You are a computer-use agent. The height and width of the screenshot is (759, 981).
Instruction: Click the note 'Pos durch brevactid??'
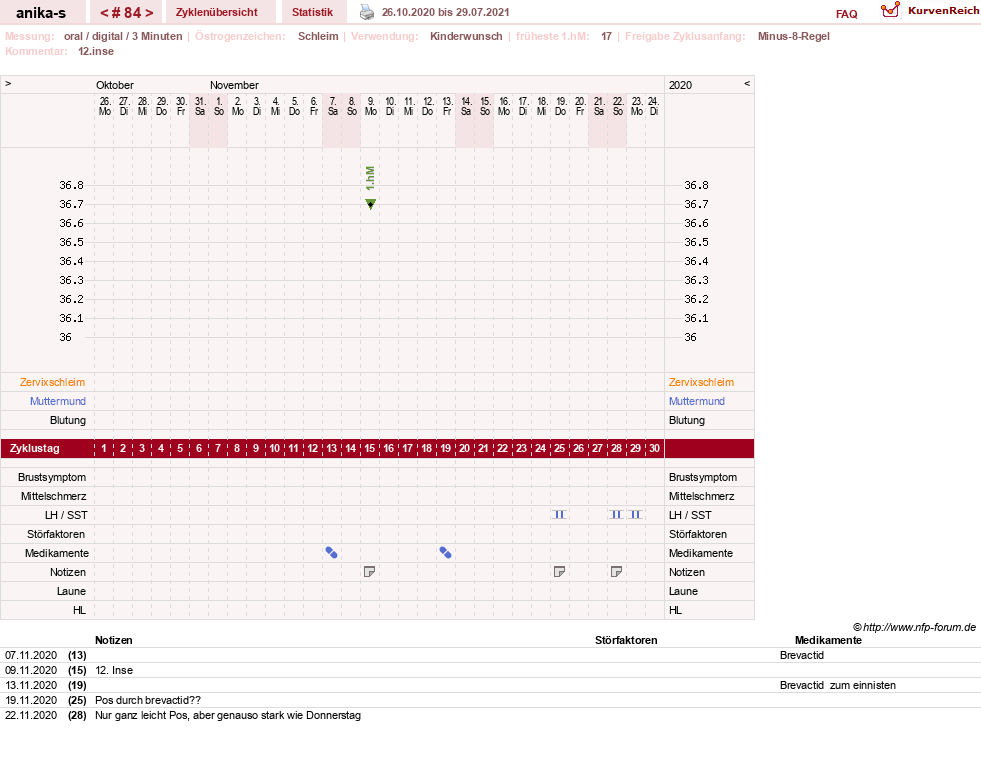[x=148, y=700]
